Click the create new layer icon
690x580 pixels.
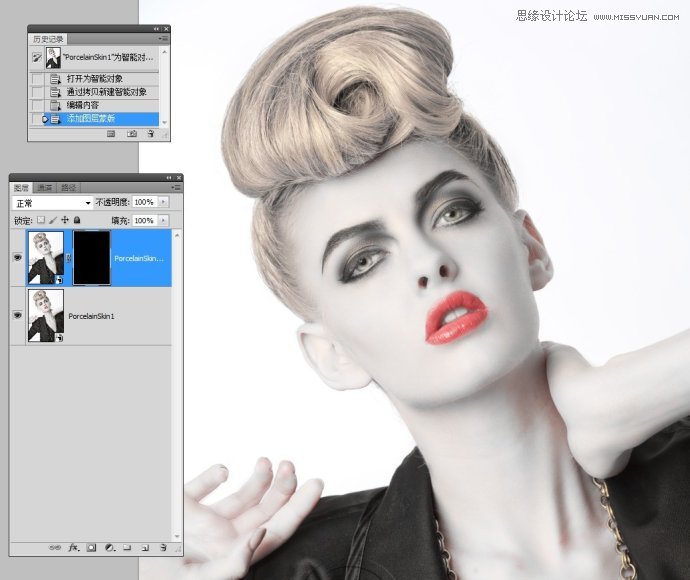point(144,547)
